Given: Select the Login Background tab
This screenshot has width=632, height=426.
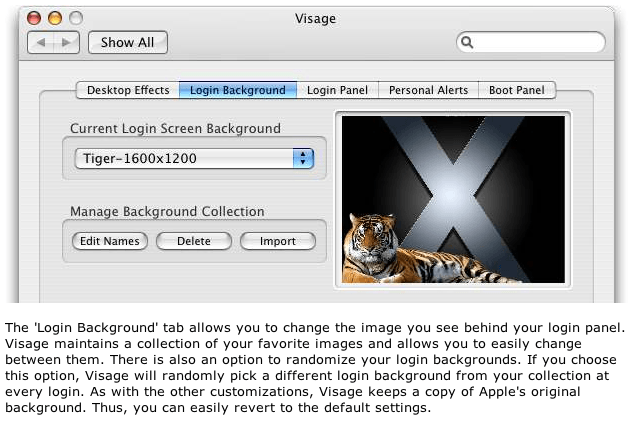Looking at the screenshot, I should pyautogui.click(x=238, y=90).
